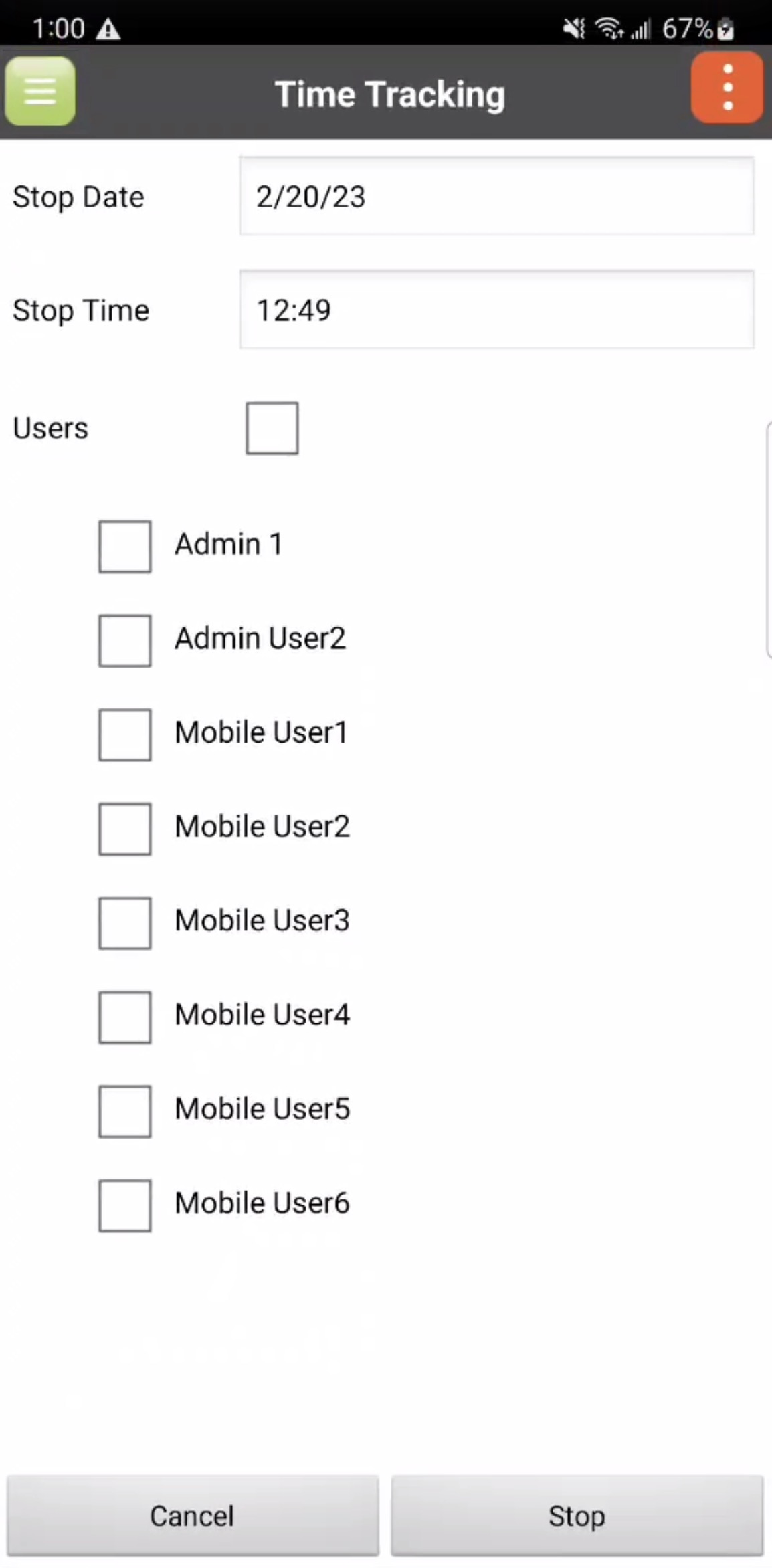Grab the scroll handle on right edge
772x1568 pixels.
(768, 539)
